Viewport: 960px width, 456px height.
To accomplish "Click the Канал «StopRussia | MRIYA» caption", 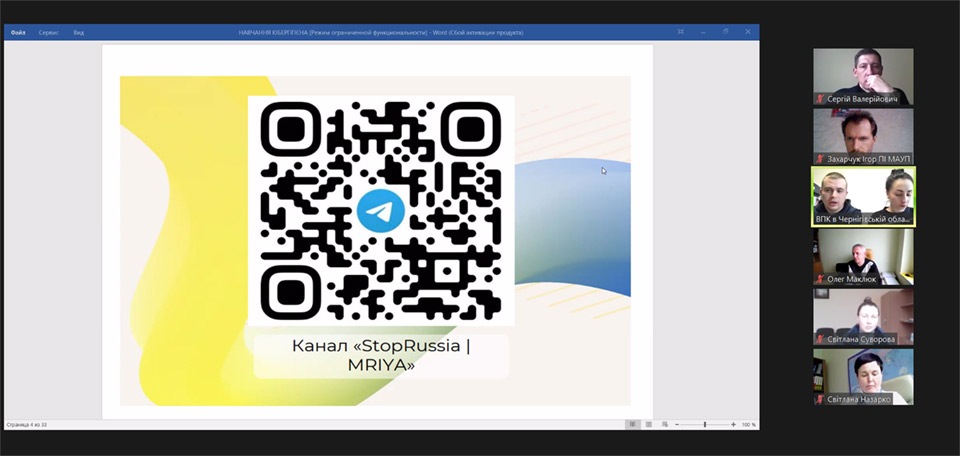I will click(381, 356).
